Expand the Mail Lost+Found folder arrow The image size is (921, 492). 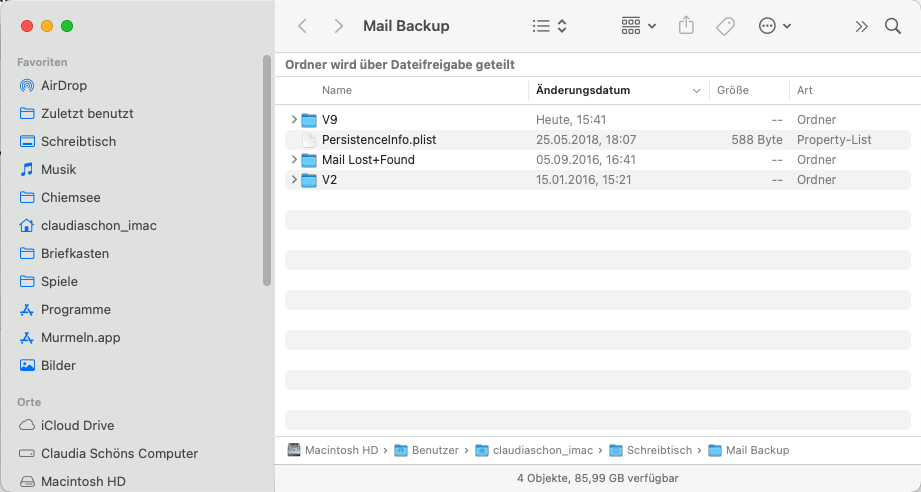tap(293, 160)
